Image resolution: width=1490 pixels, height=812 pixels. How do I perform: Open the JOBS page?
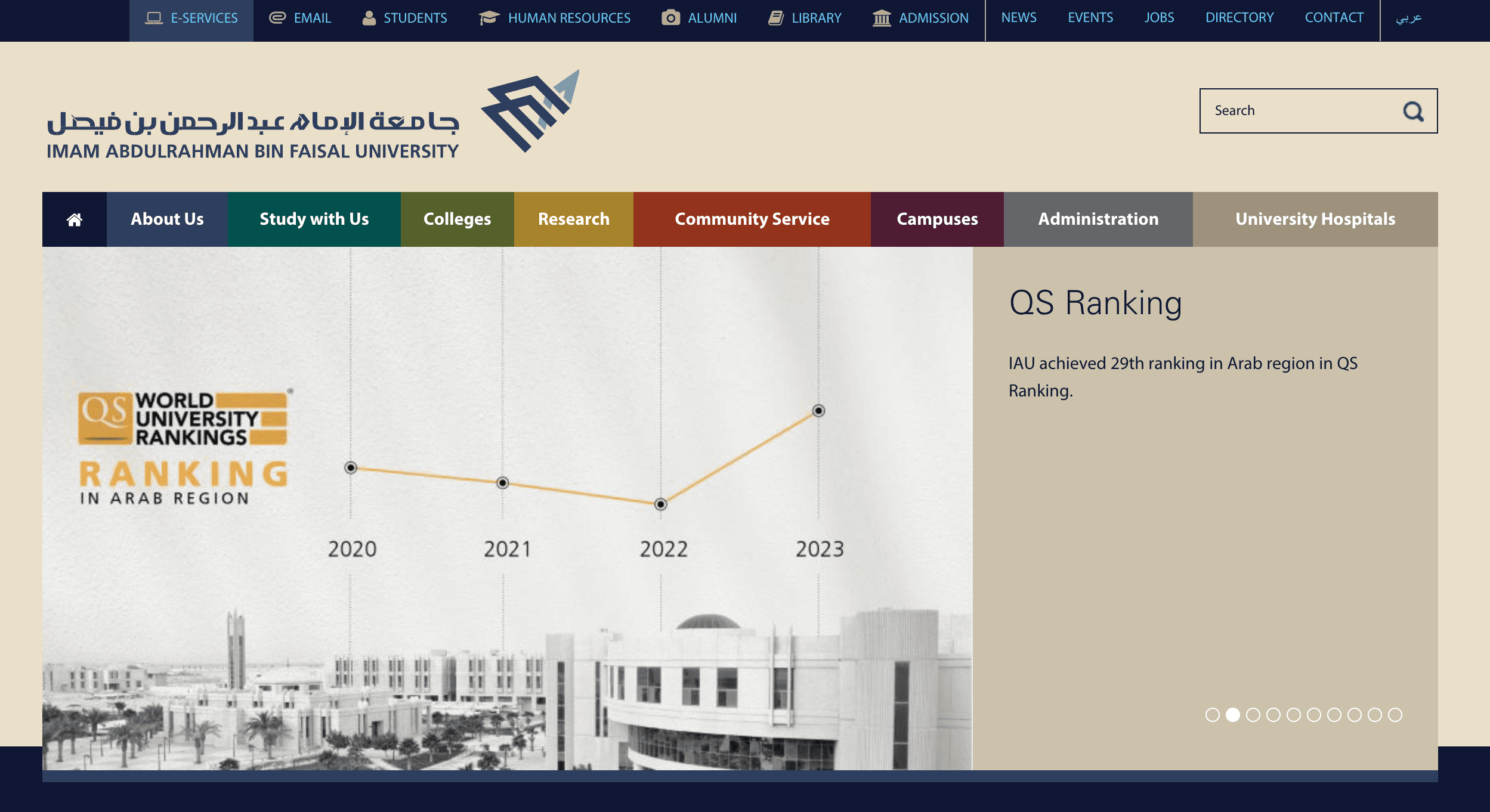tap(1159, 18)
